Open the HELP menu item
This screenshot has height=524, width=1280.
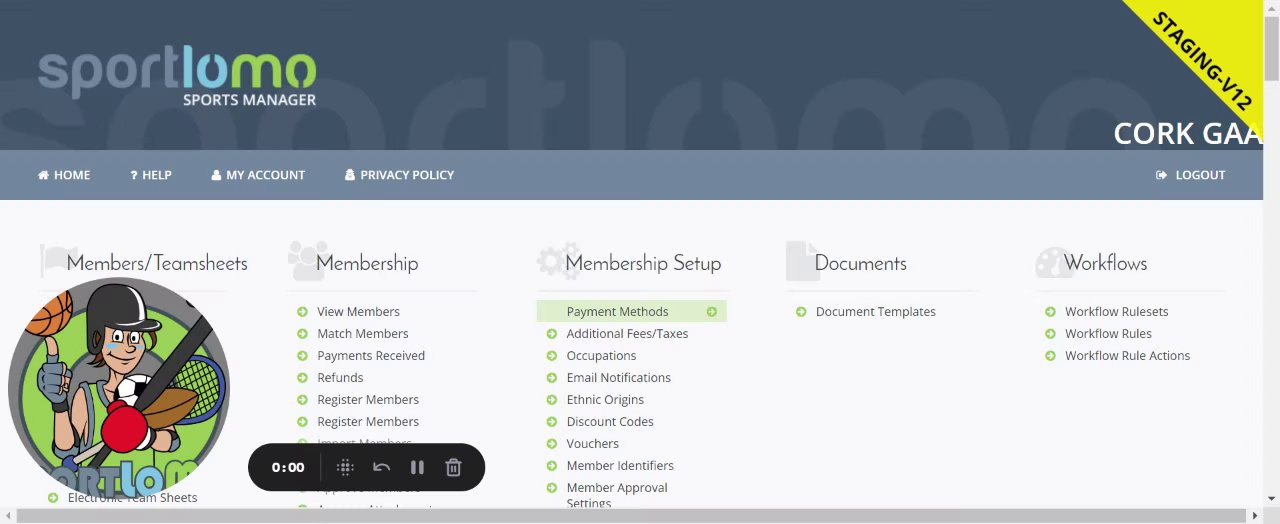click(x=157, y=175)
